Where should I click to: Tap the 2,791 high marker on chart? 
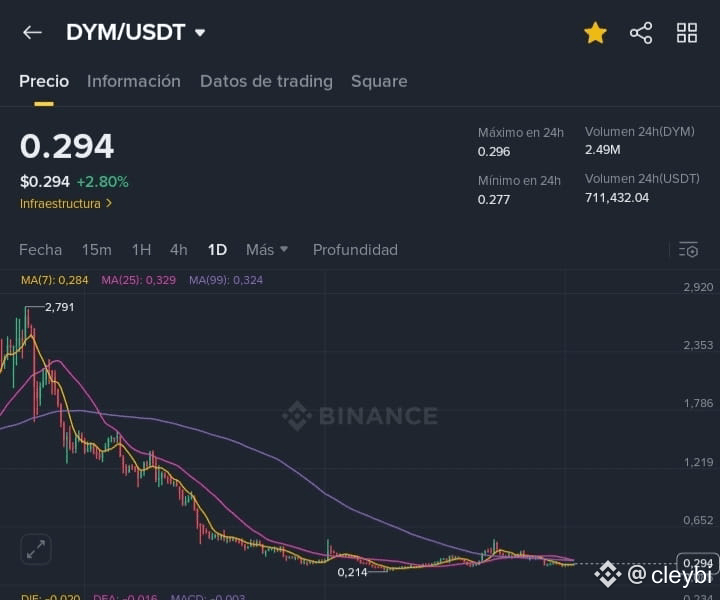coord(59,307)
